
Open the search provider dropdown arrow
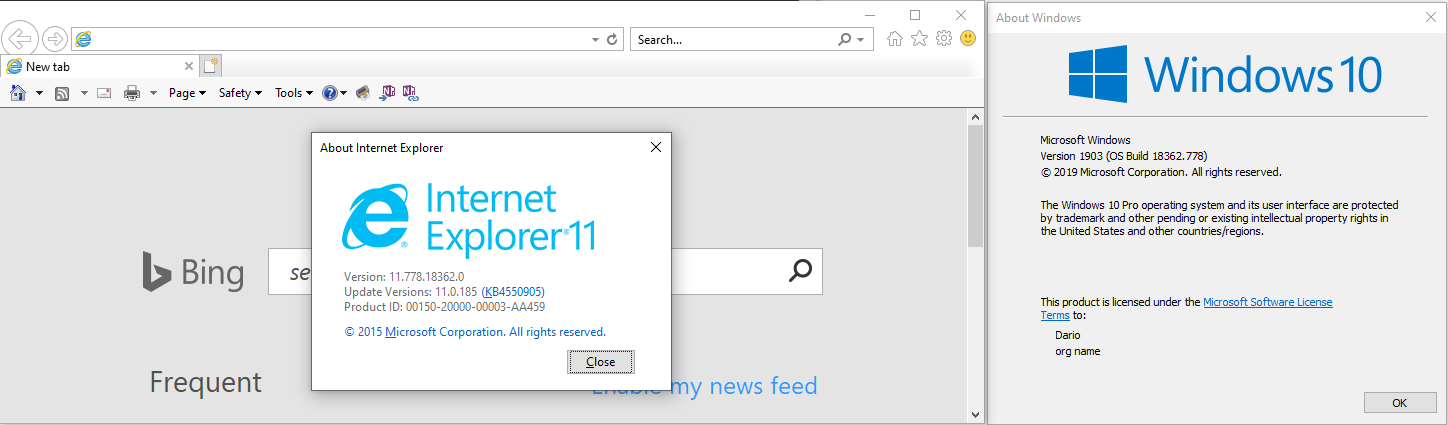[x=861, y=40]
